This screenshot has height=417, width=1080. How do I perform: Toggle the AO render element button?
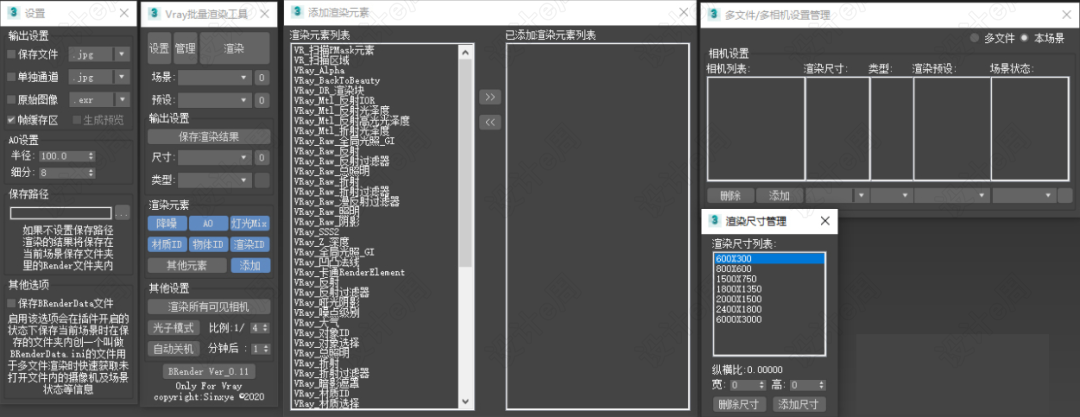(208, 224)
